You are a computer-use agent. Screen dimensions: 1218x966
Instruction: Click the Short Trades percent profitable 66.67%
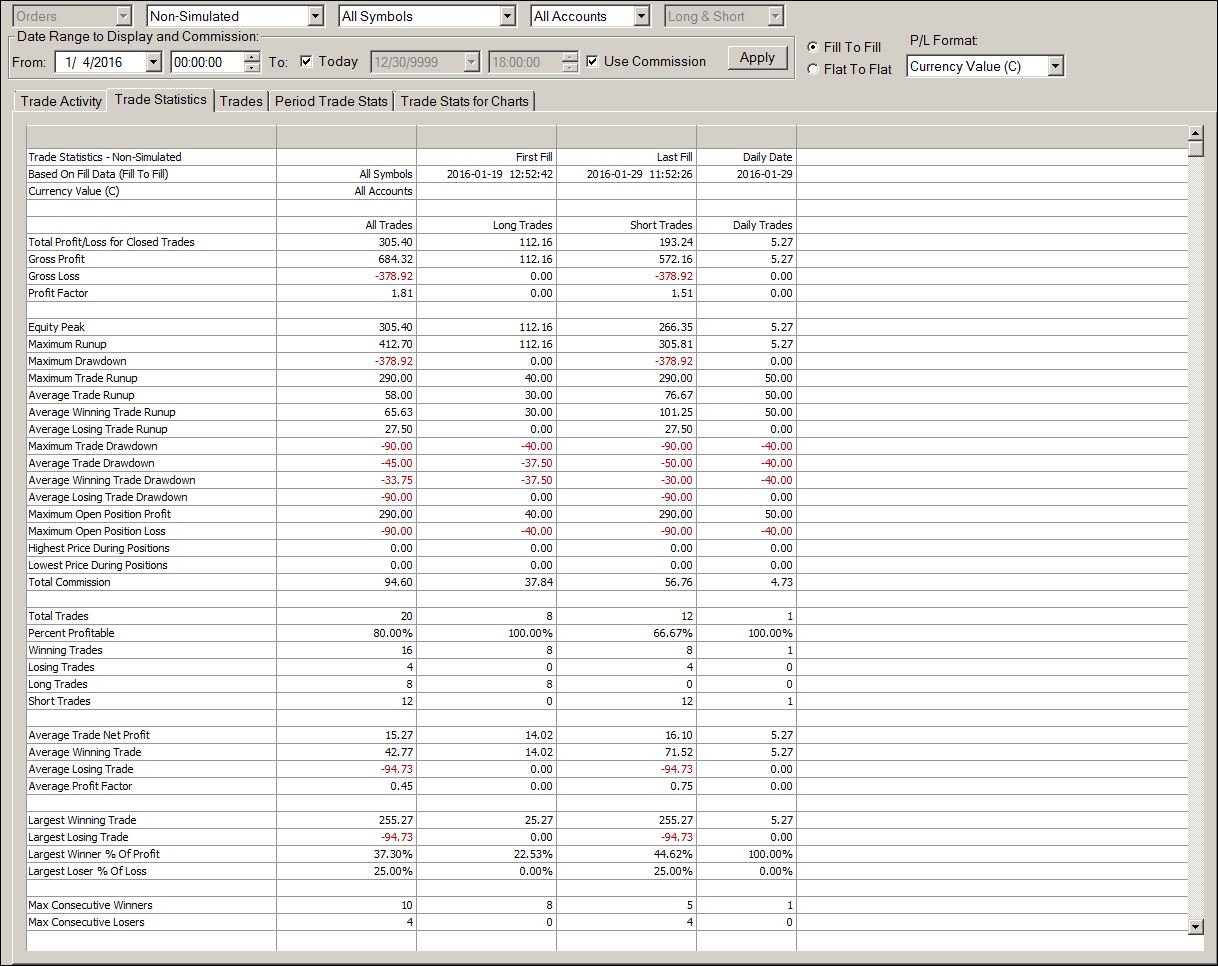[x=673, y=633]
